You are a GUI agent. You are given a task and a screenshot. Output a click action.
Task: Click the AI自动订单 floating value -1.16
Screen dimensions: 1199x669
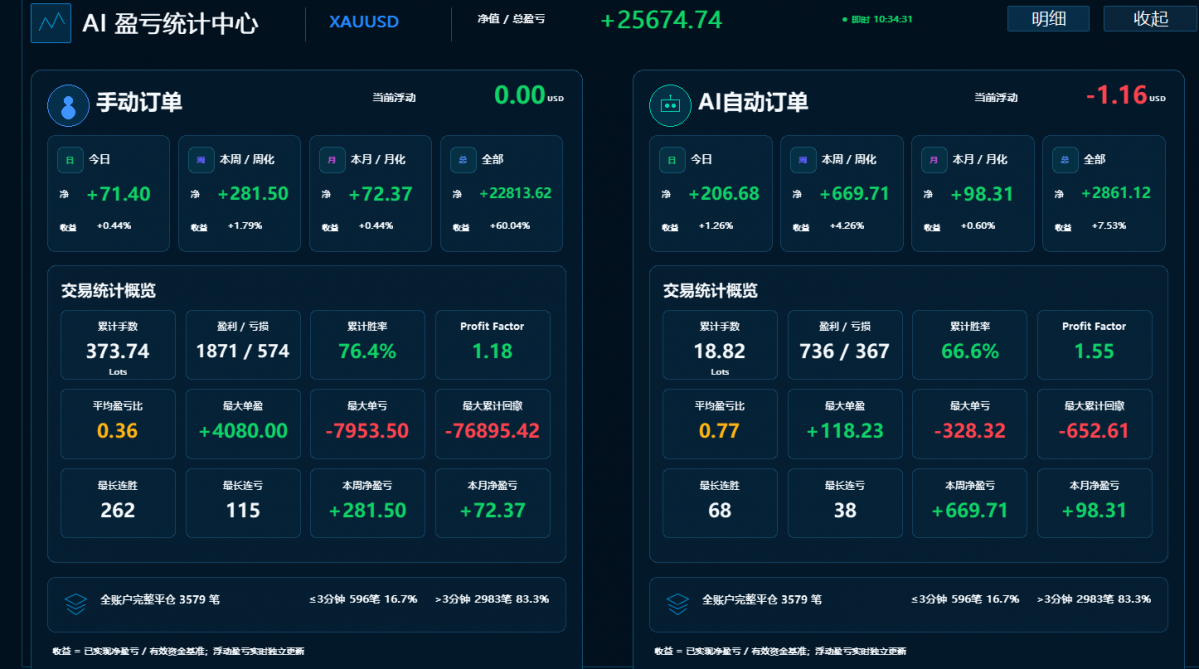(1116, 96)
